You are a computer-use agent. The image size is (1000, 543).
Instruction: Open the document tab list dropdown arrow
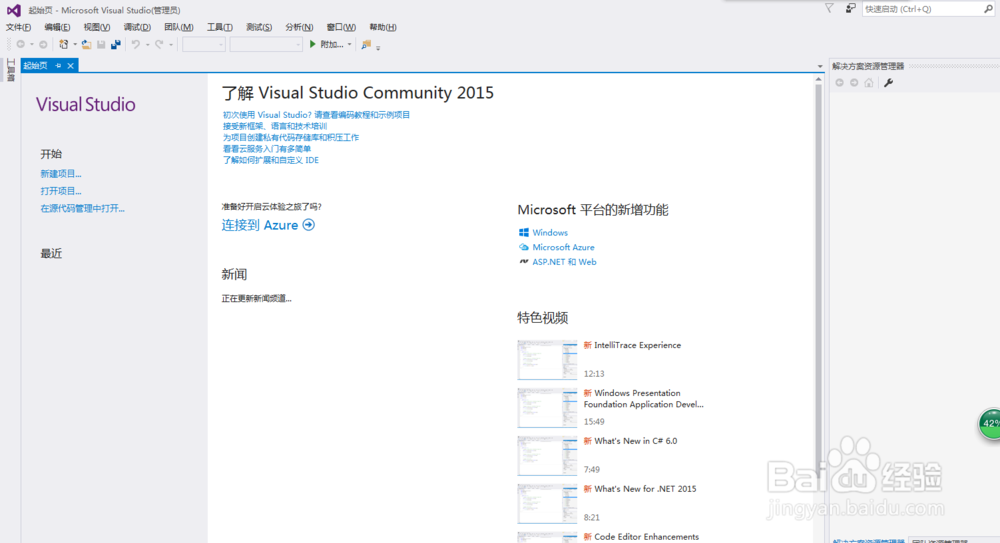820,66
